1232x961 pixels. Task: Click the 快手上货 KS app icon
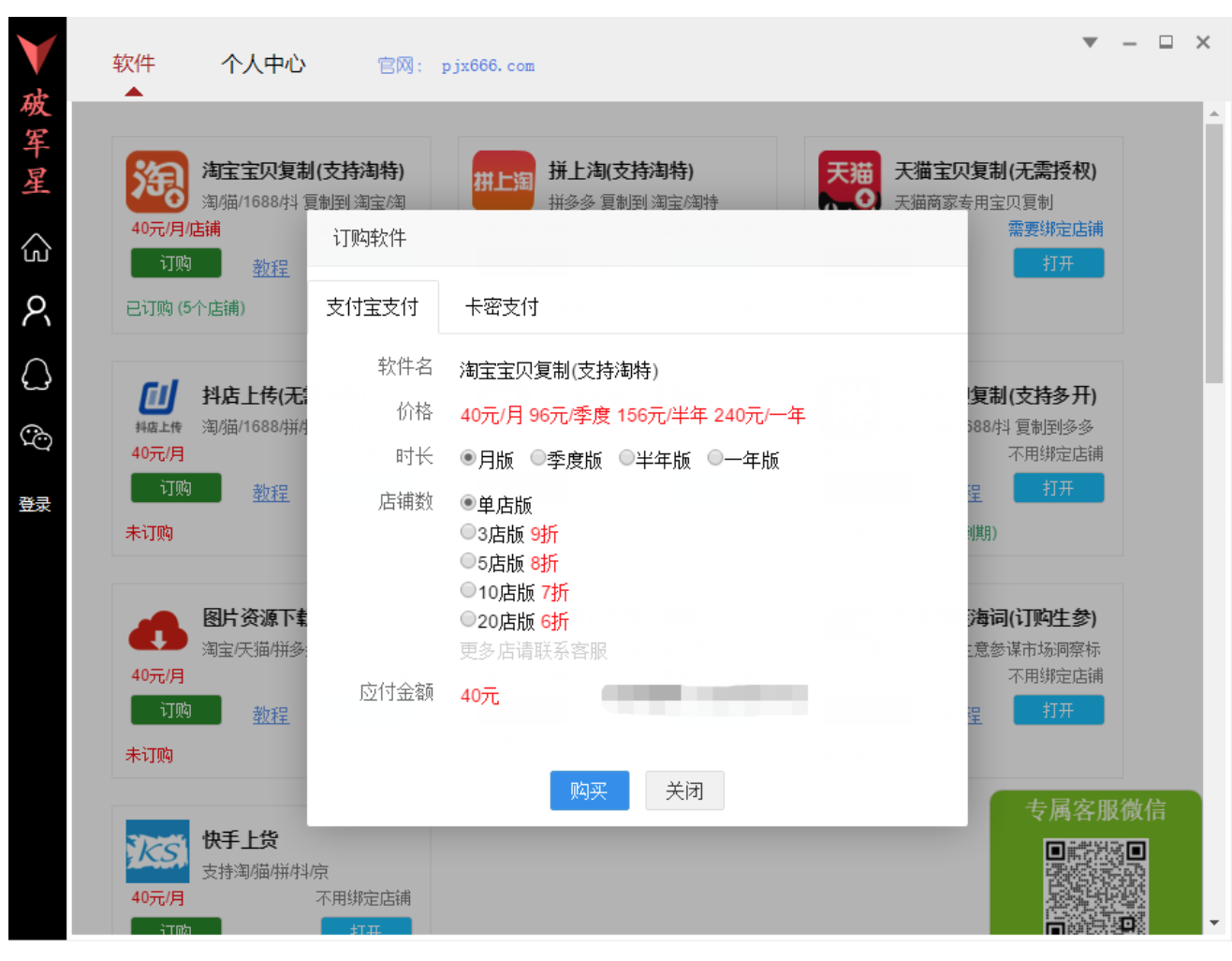point(157,851)
